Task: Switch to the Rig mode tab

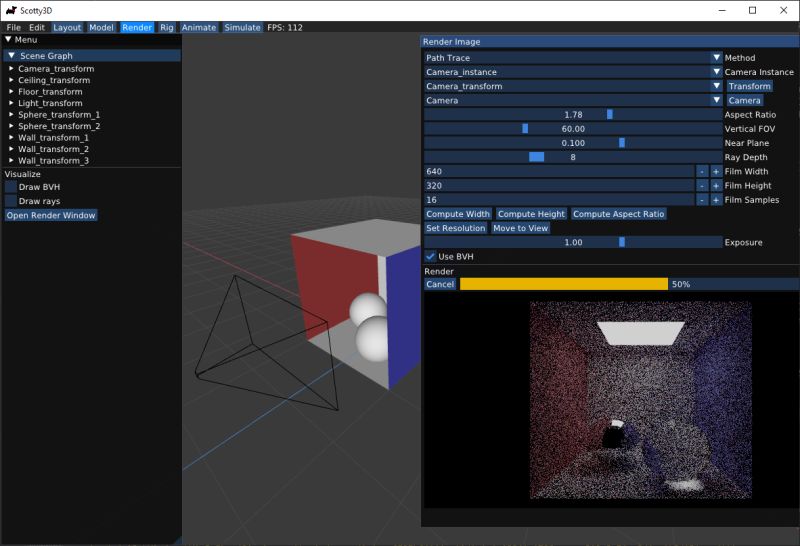Action: tap(166, 28)
